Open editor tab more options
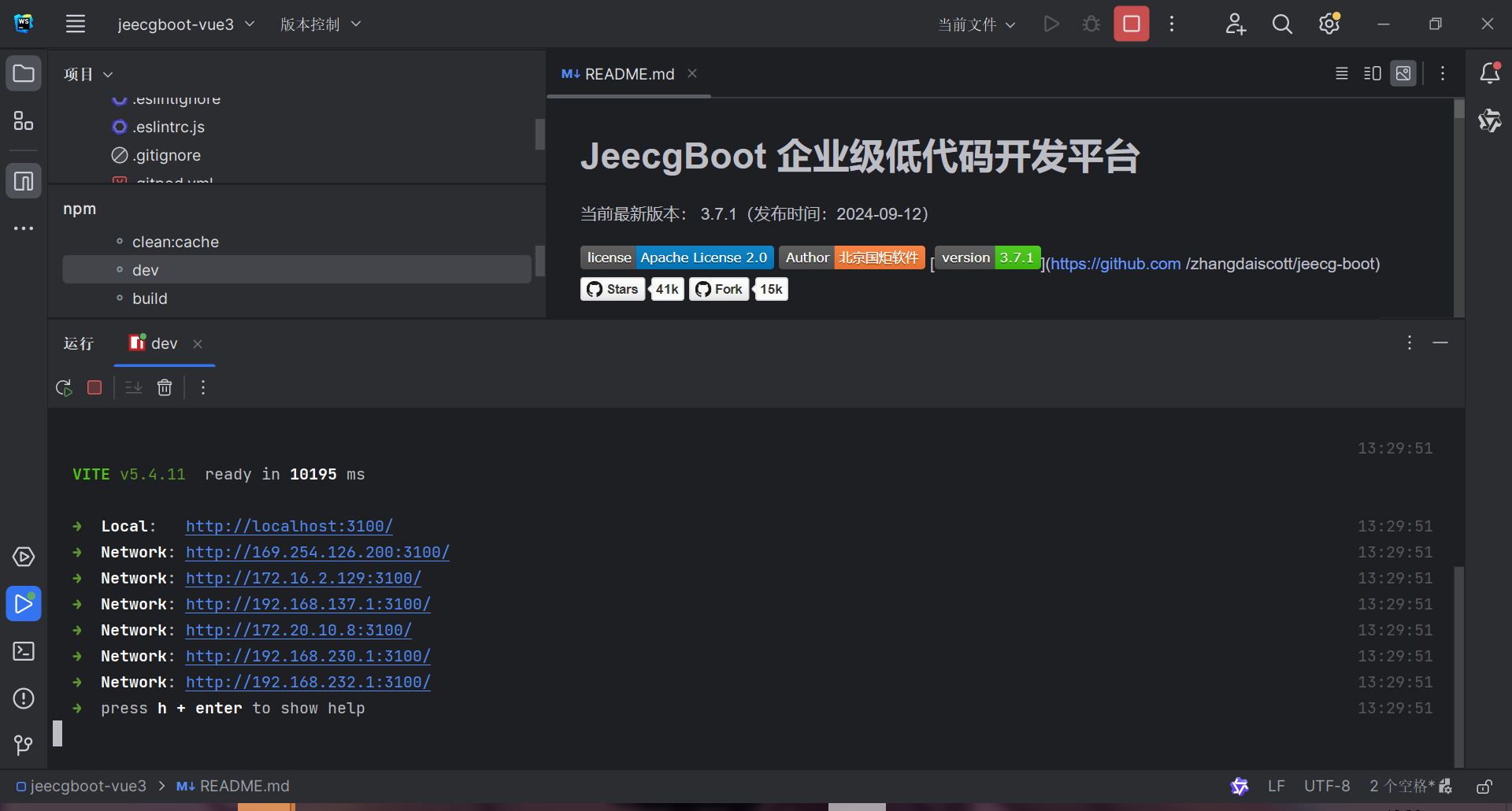 coord(1443,73)
